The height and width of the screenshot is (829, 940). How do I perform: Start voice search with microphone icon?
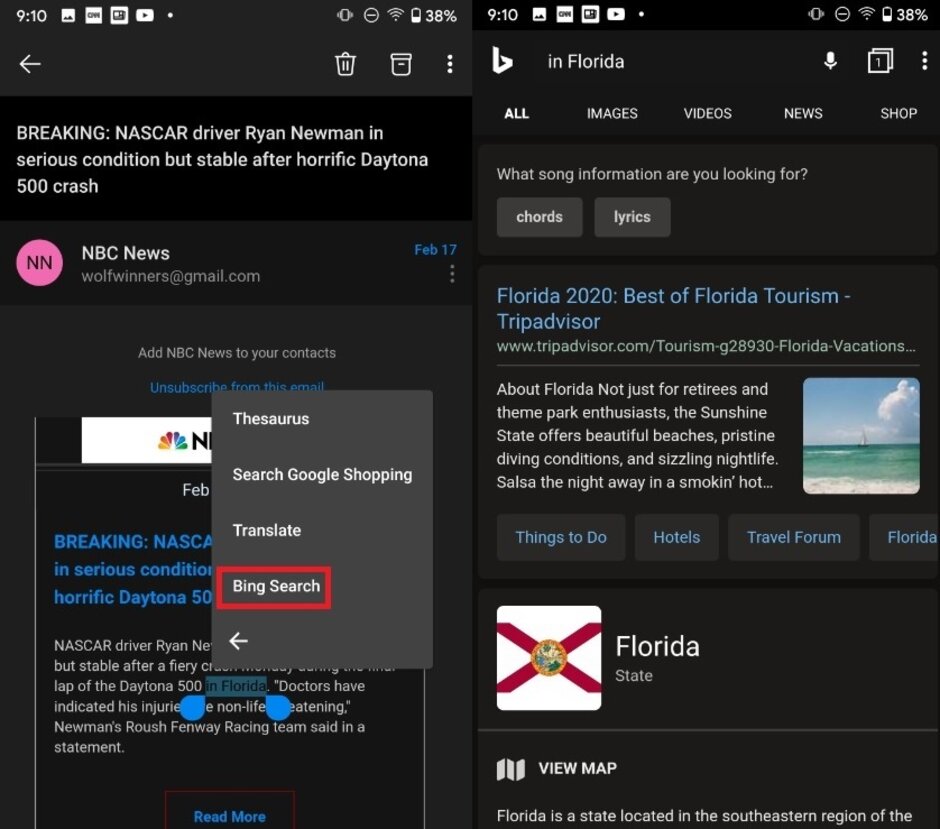coord(830,62)
